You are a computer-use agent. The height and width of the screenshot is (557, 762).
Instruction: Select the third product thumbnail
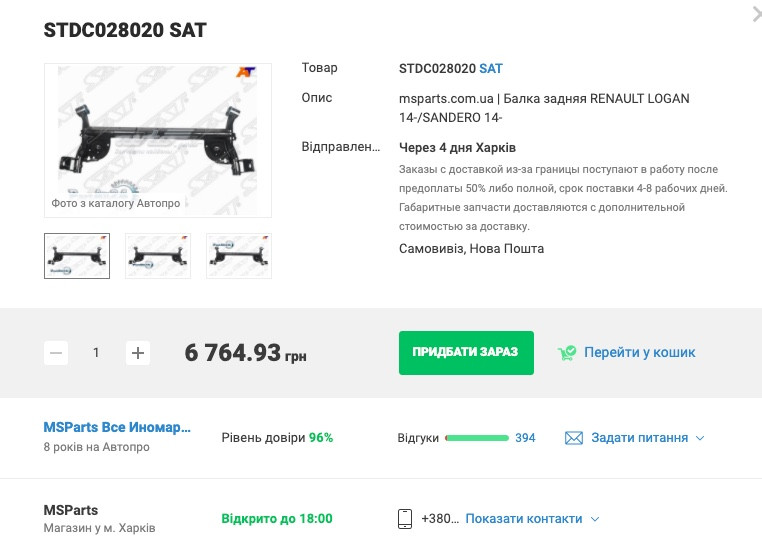239,256
